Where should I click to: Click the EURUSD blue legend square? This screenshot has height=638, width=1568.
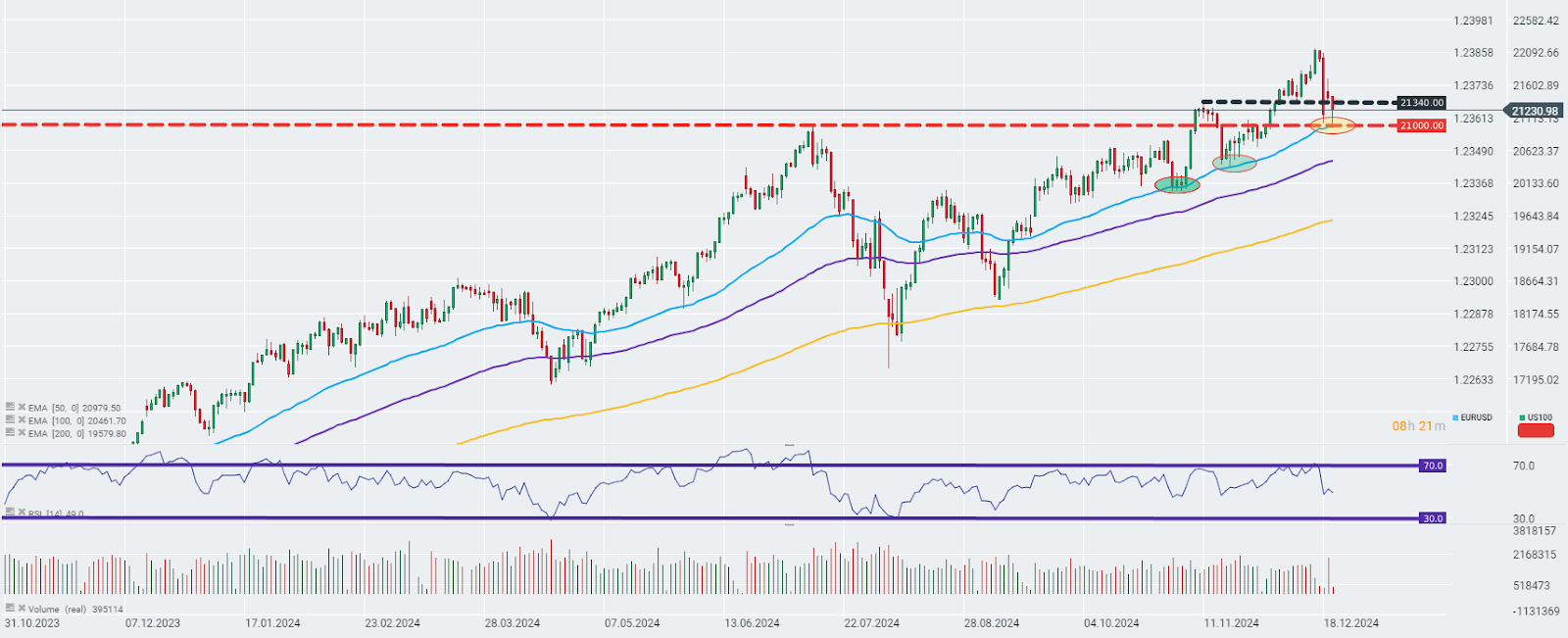point(1455,417)
